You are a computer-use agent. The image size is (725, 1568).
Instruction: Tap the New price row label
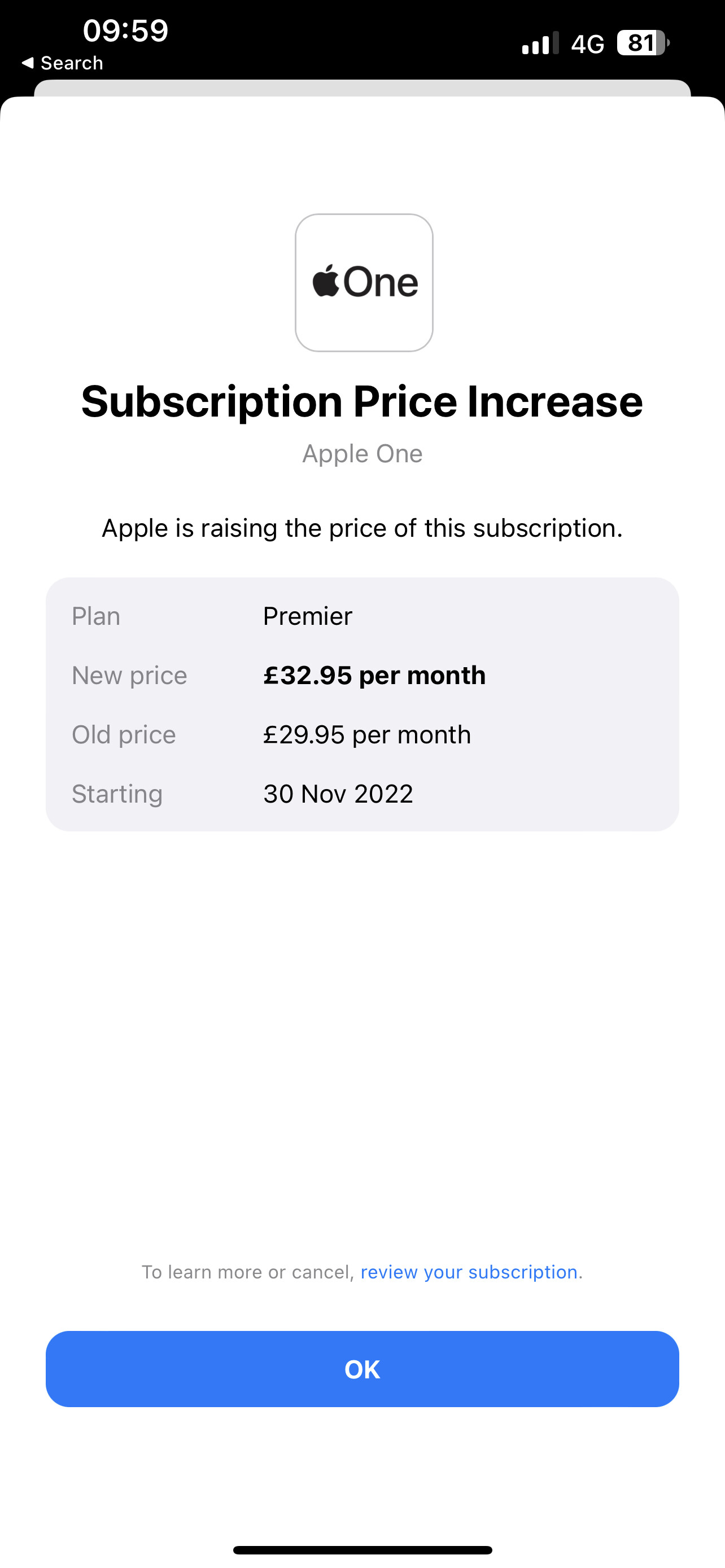pos(129,675)
